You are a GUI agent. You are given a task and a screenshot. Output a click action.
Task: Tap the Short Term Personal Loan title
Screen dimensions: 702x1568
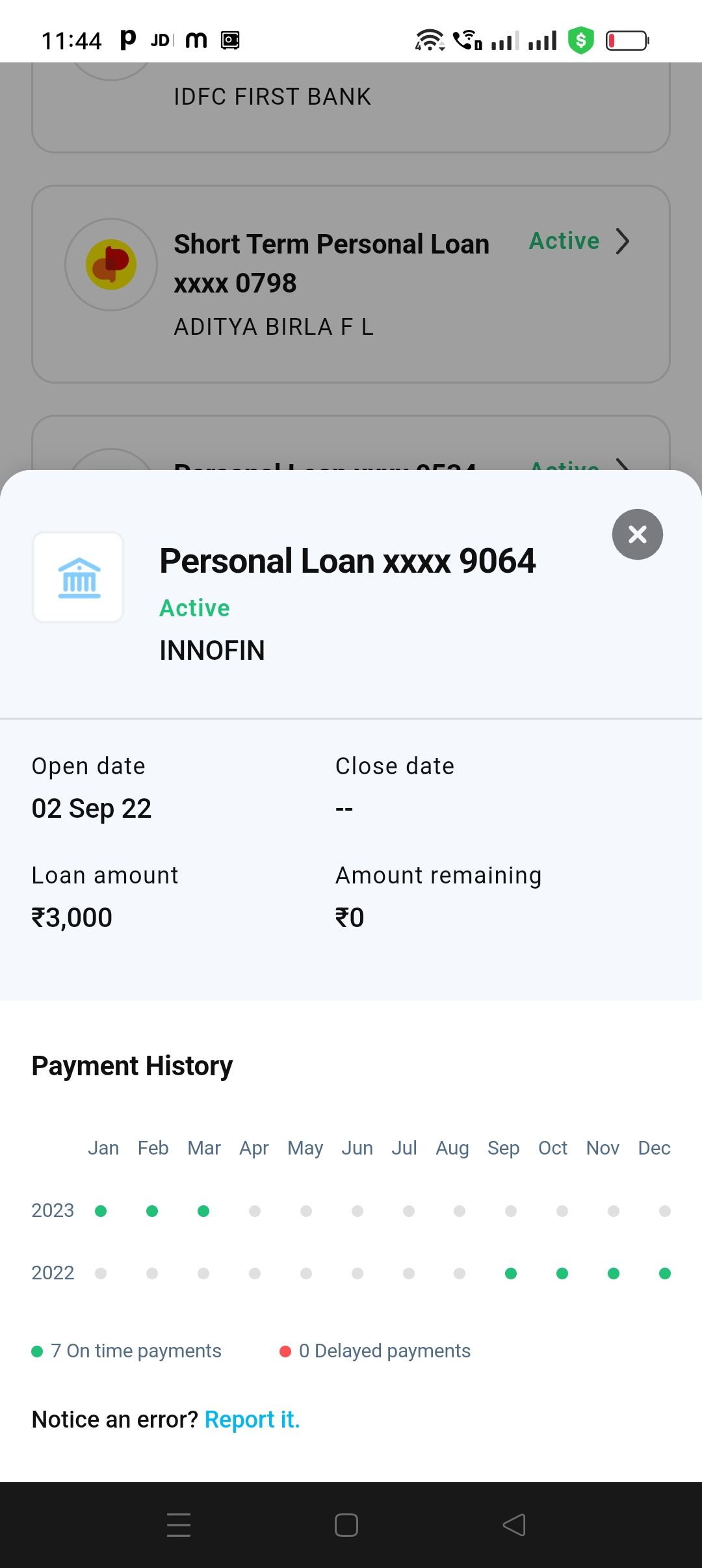pyautogui.click(x=331, y=244)
